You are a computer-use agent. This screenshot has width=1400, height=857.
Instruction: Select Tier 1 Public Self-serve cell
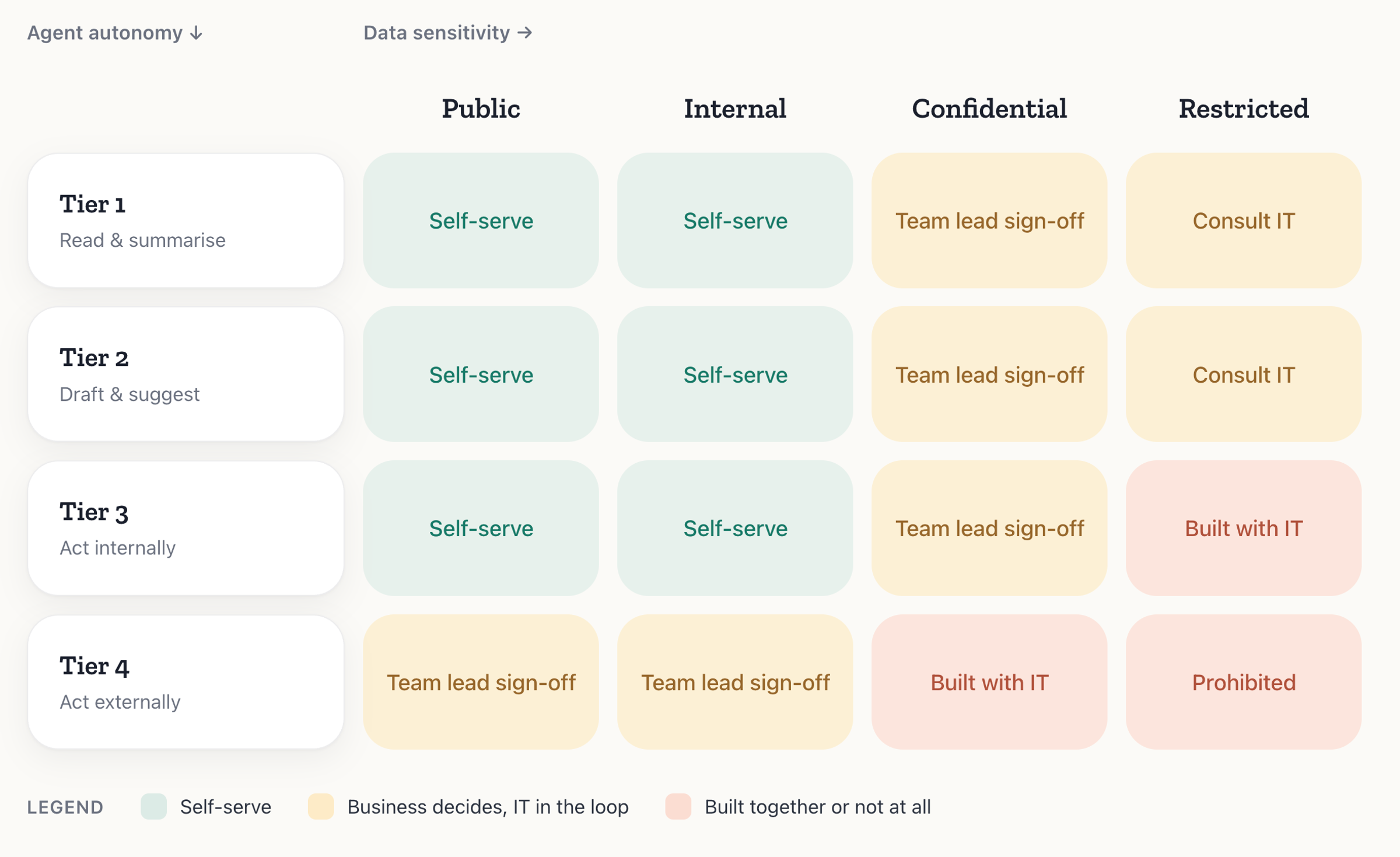(481, 221)
